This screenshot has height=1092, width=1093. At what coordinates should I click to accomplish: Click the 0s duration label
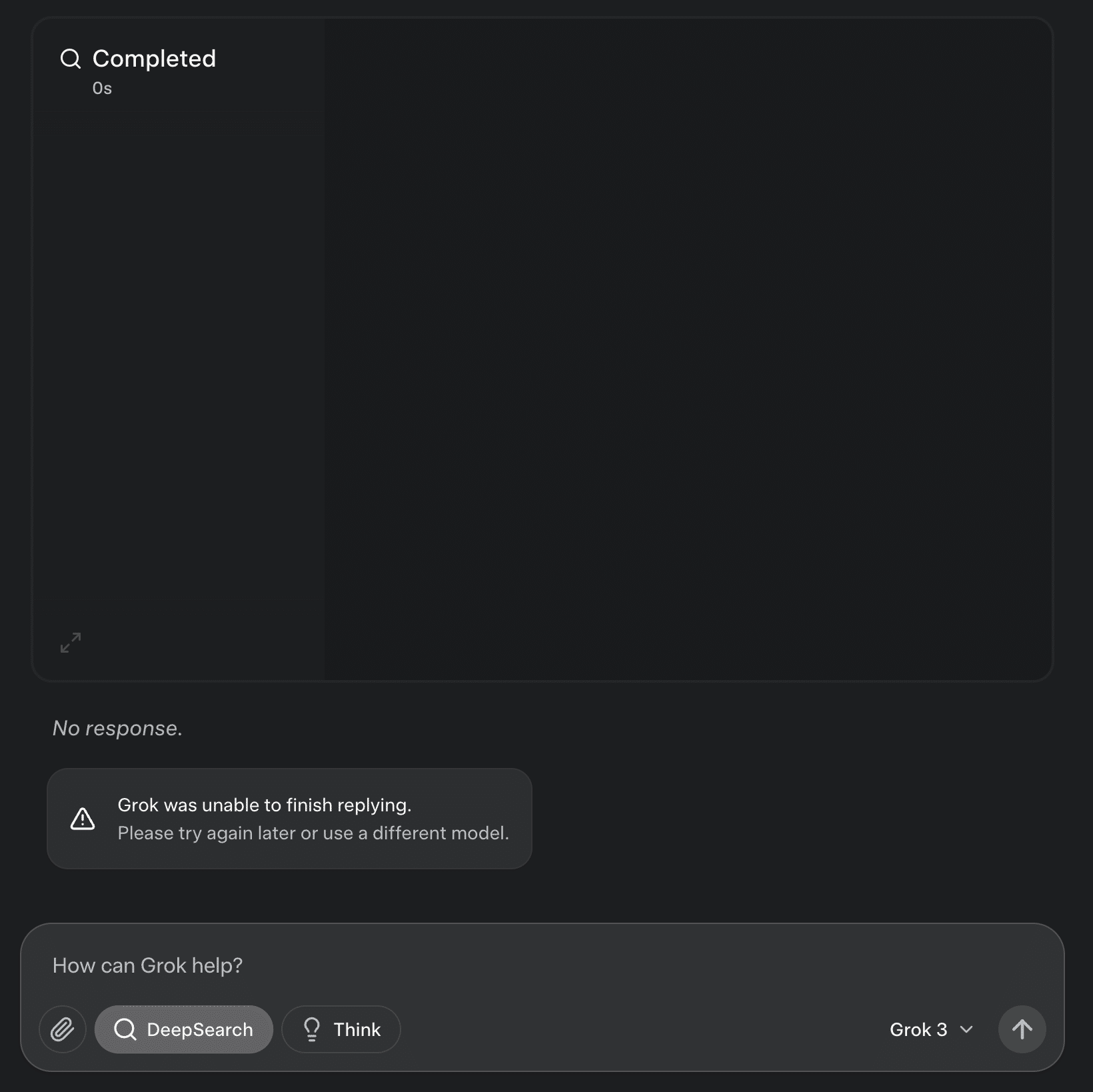102,89
